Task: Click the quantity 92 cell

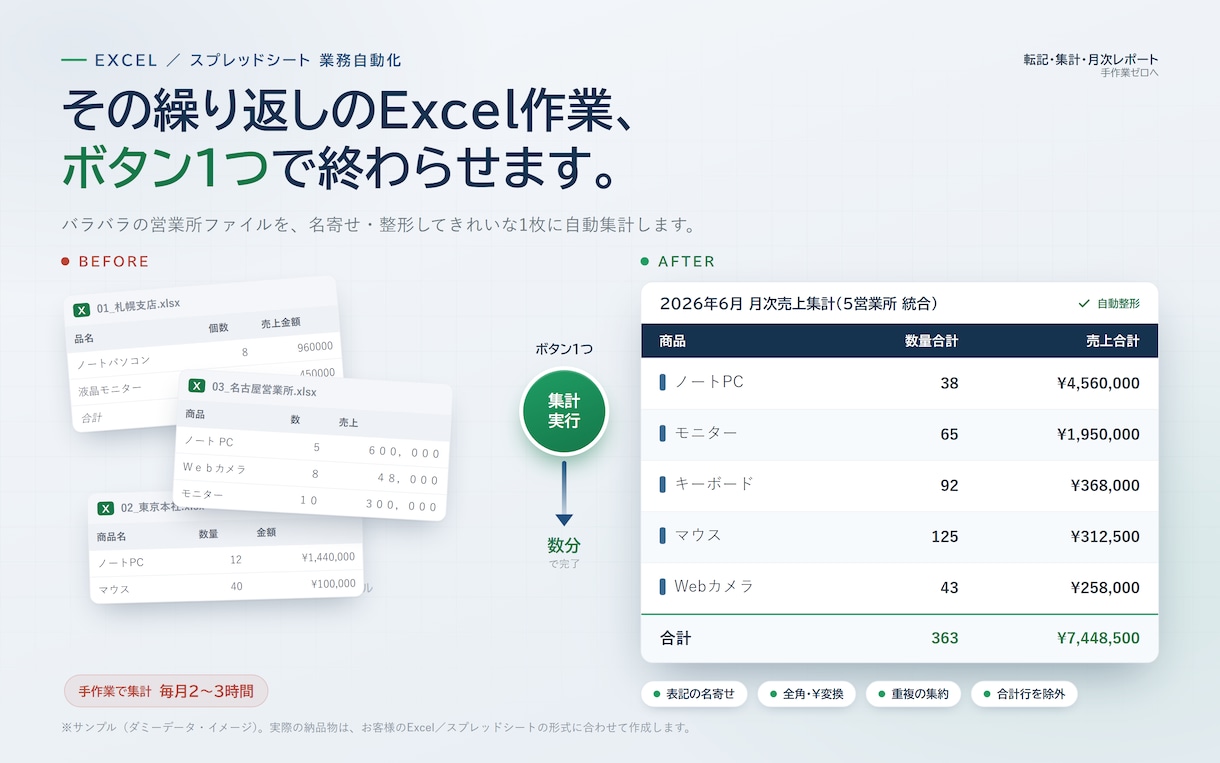Action: point(949,485)
